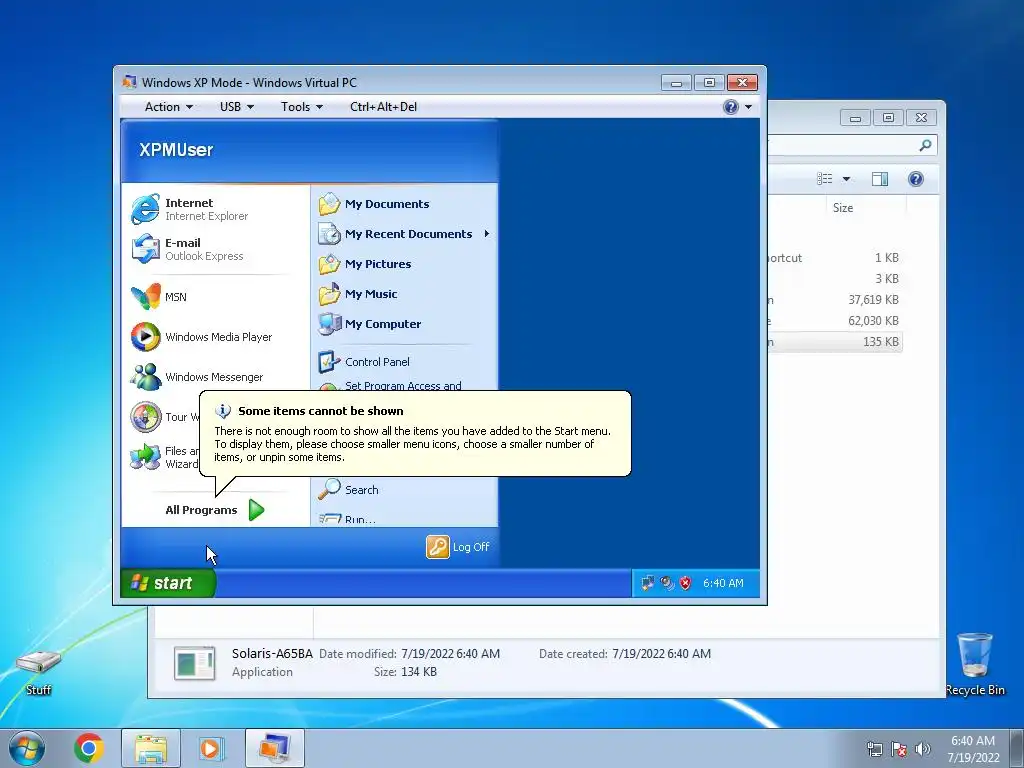
Task: Open the Windows 7 Start orb
Action: pos(27,748)
